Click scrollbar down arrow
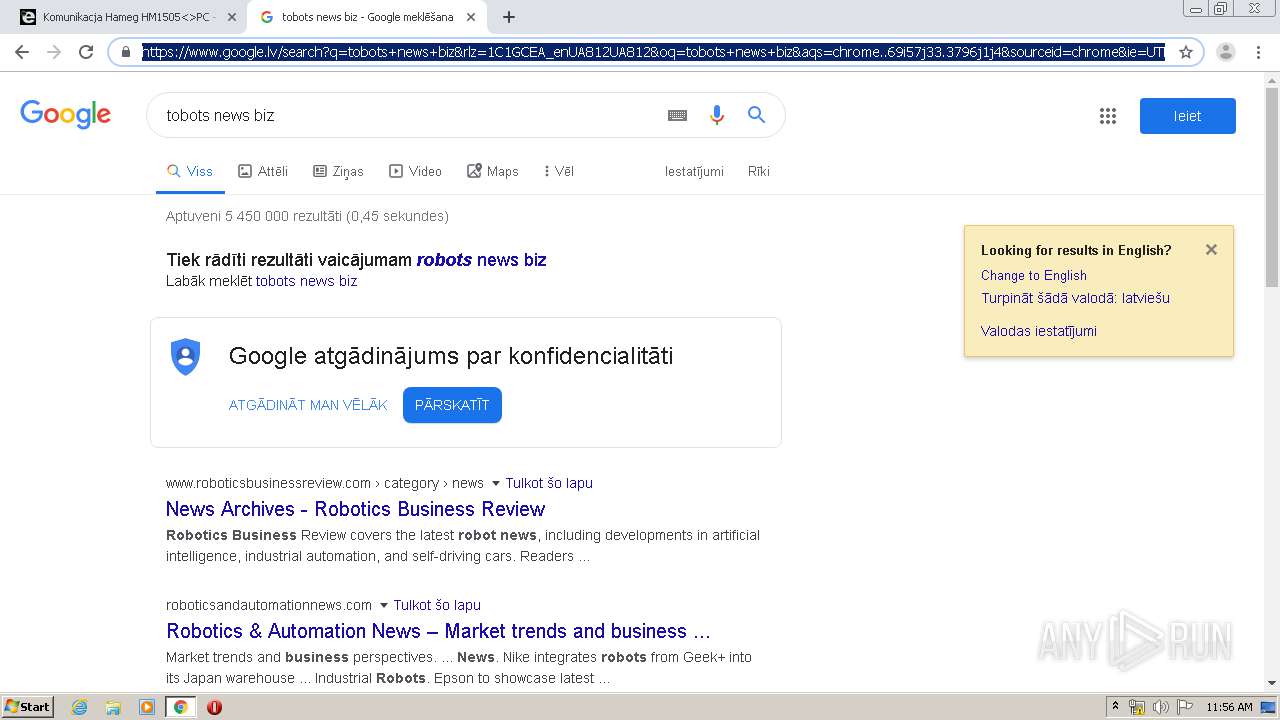This screenshot has height=720, width=1280. click(1272, 684)
